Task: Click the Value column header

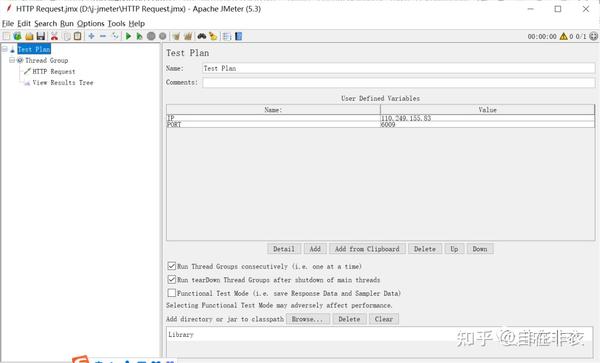Action: pyautogui.click(x=488, y=109)
